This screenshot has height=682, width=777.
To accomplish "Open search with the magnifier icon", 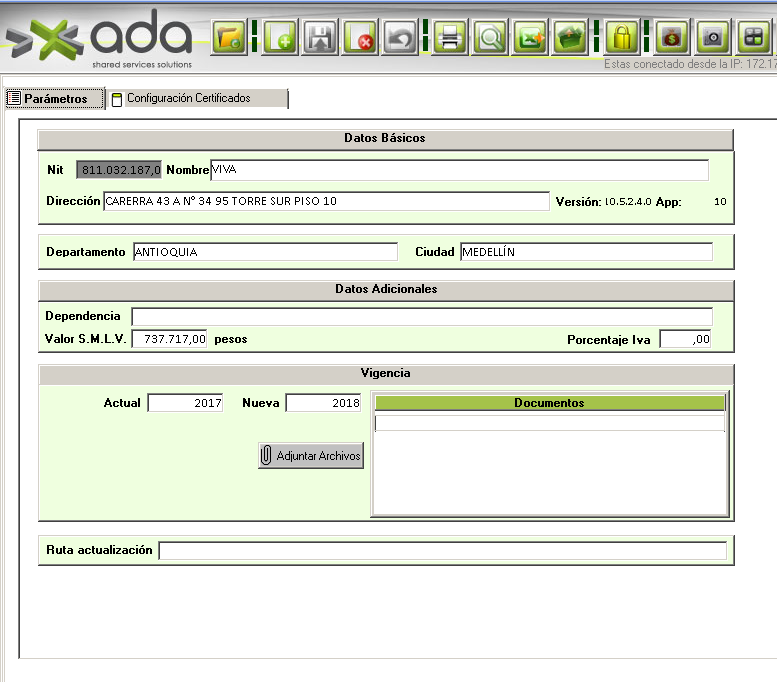I will click(x=490, y=38).
